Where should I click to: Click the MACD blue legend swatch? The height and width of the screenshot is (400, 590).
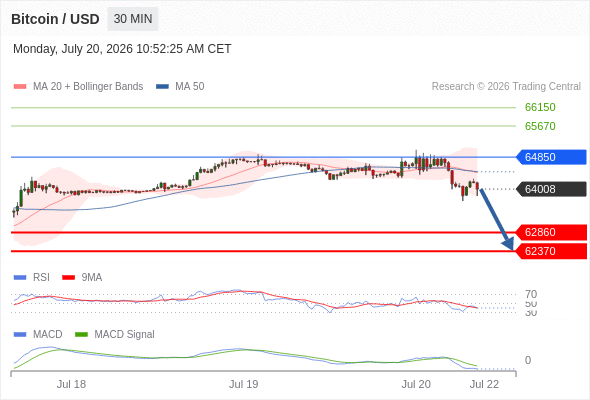pyautogui.click(x=20, y=334)
